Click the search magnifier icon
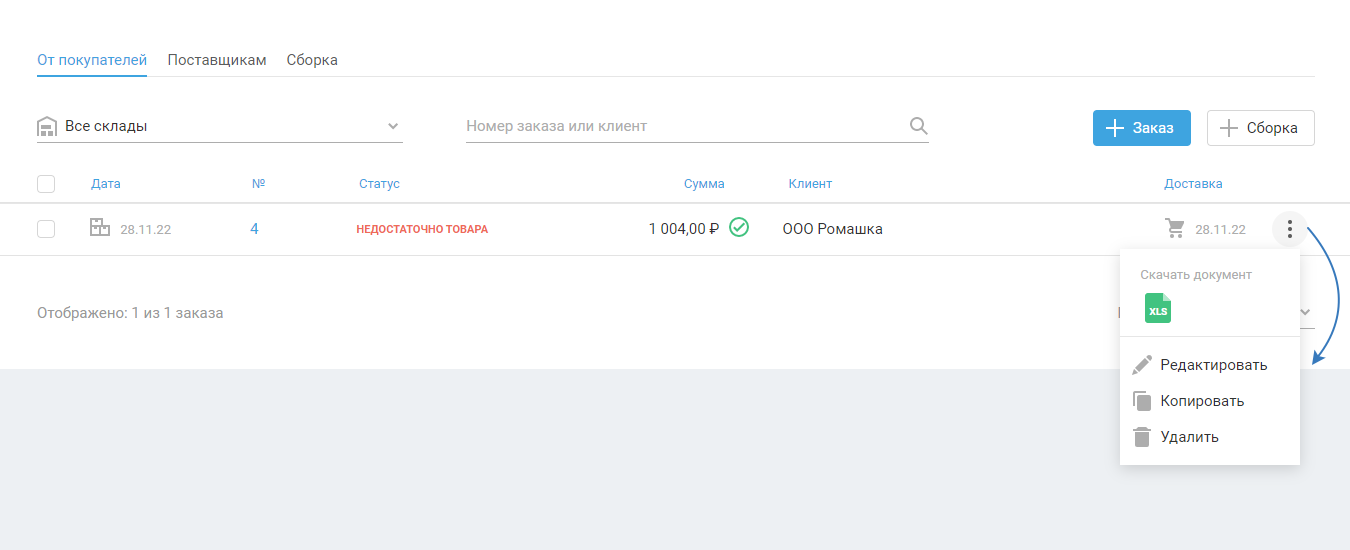Viewport: 1350px width, 550px height. tap(918, 126)
